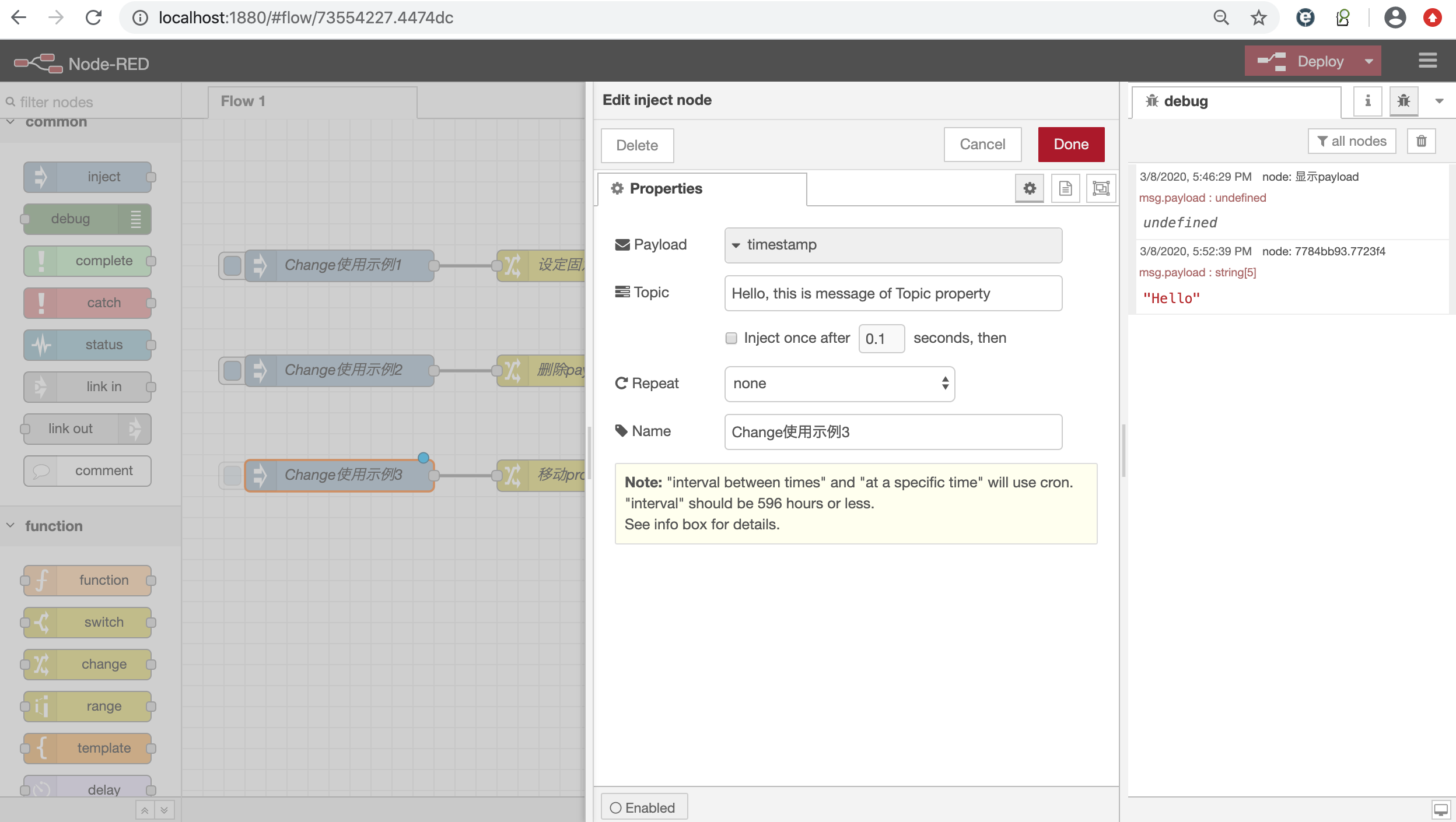Clear debug messages with trash icon
This screenshot has height=822, width=1456.
point(1422,141)
